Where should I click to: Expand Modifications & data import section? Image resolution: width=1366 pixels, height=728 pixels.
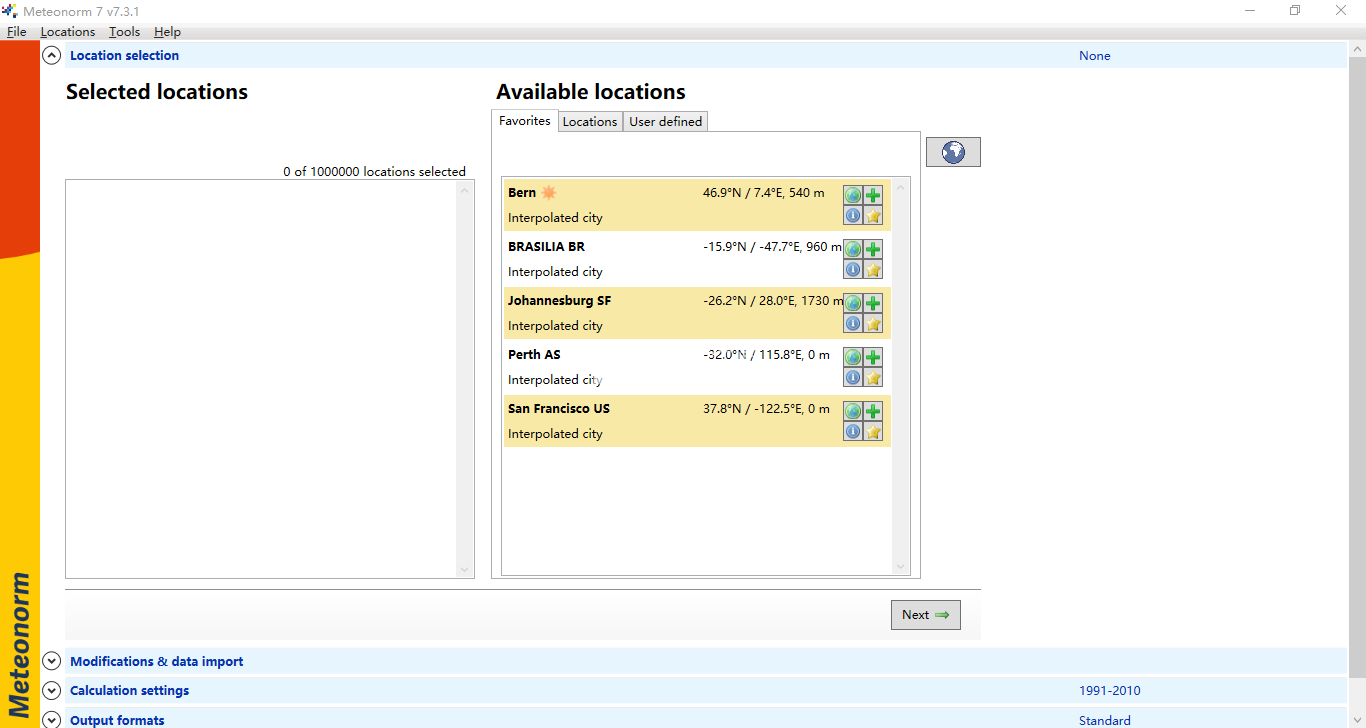(52, 661)
